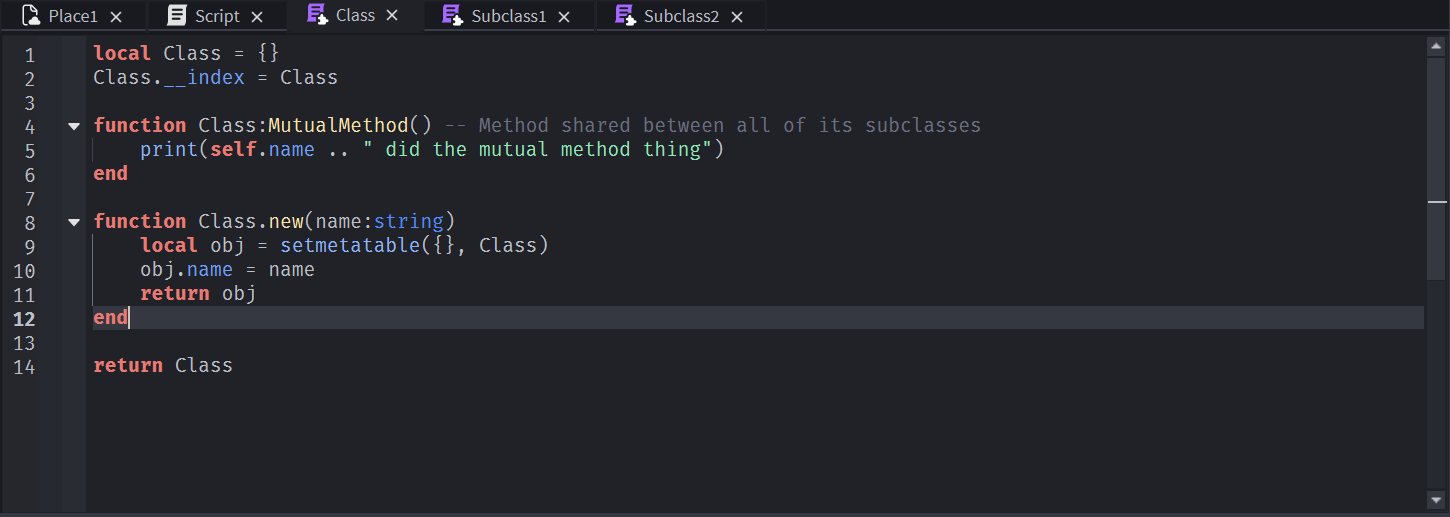Click 'obj.name = name' on line 10
Screen dimensions: 1450x517
pyautogui.click(x=227, y=269)
